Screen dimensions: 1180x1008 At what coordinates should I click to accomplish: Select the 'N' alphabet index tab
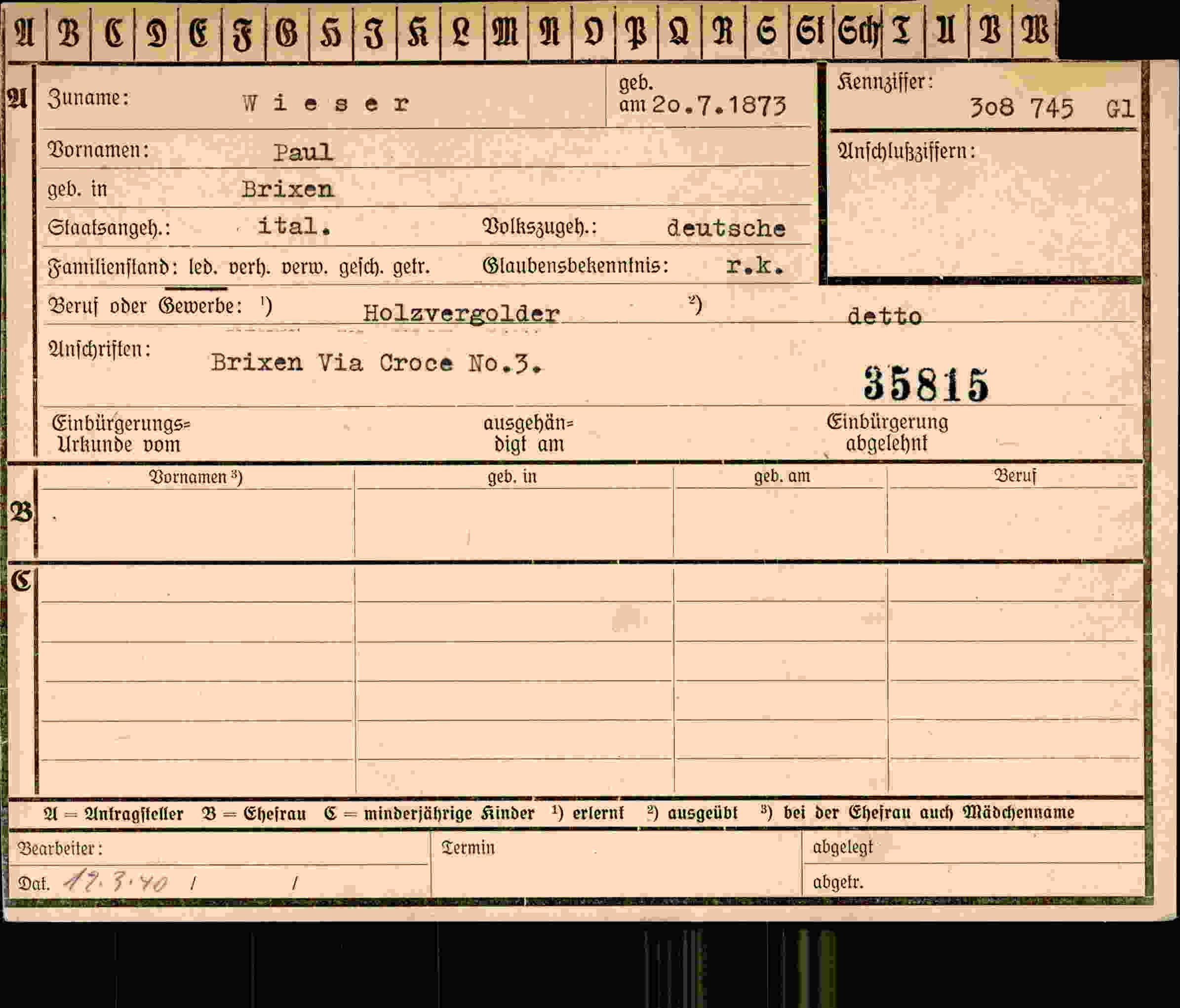550,31
